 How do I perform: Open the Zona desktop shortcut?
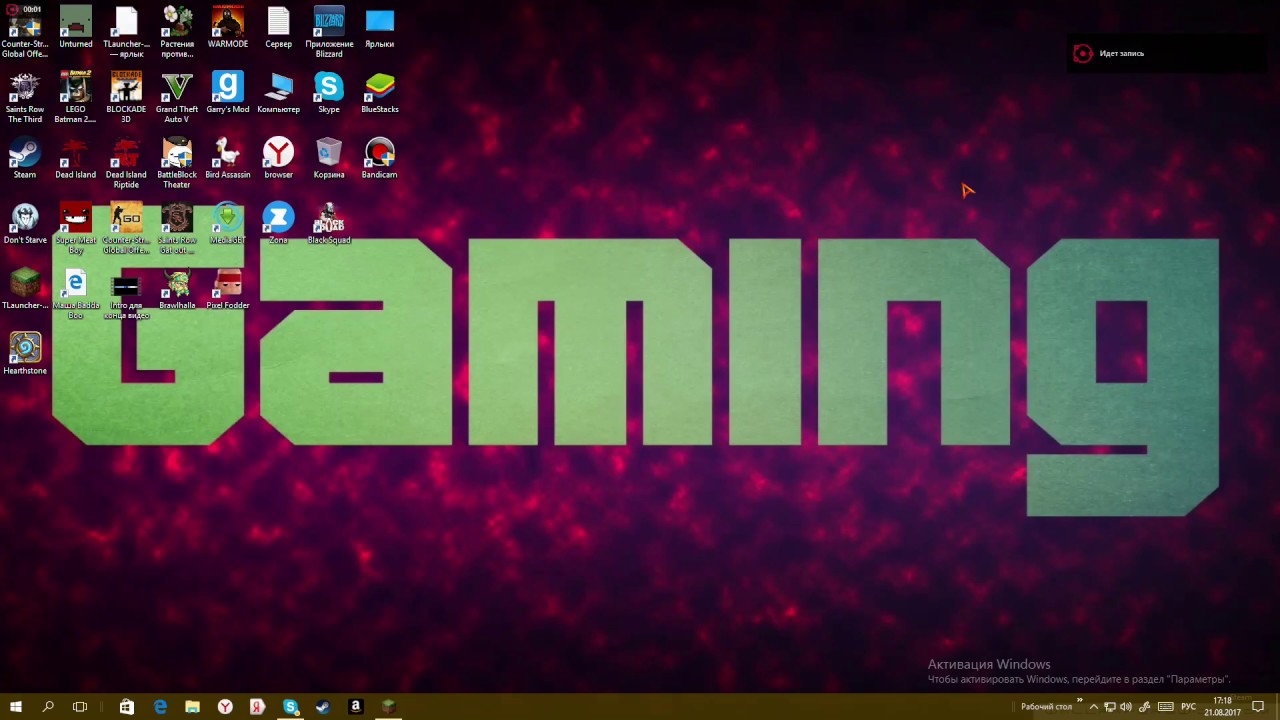pos(278,223)
